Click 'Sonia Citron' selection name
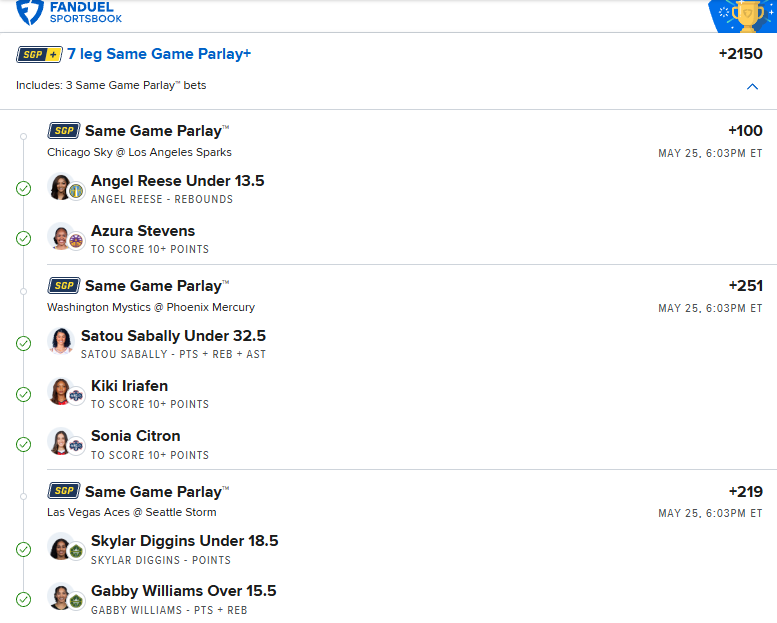Screen dimensions: 777x623 pos(136,436)
